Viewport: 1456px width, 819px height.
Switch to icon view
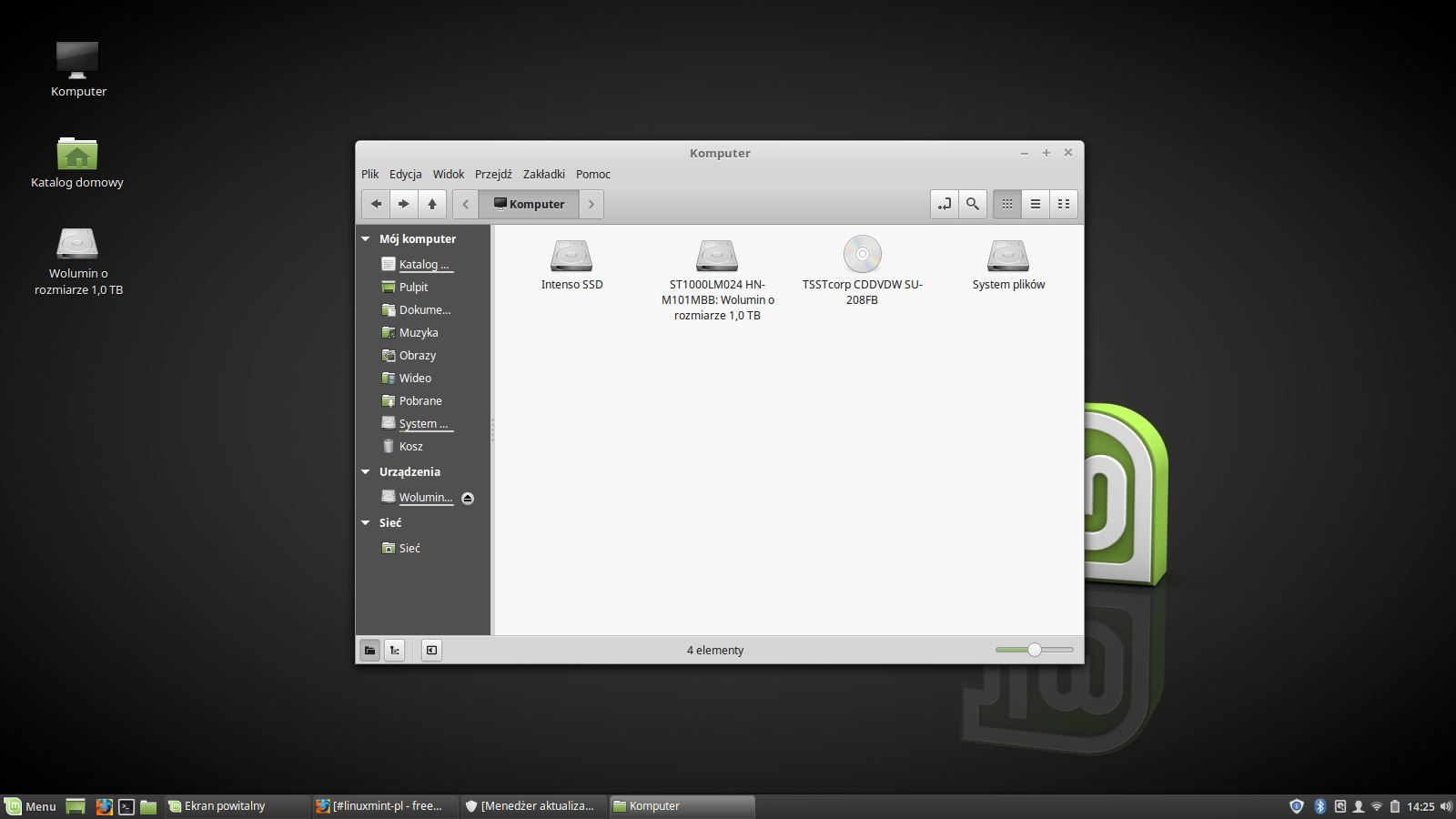(1007, 204)
